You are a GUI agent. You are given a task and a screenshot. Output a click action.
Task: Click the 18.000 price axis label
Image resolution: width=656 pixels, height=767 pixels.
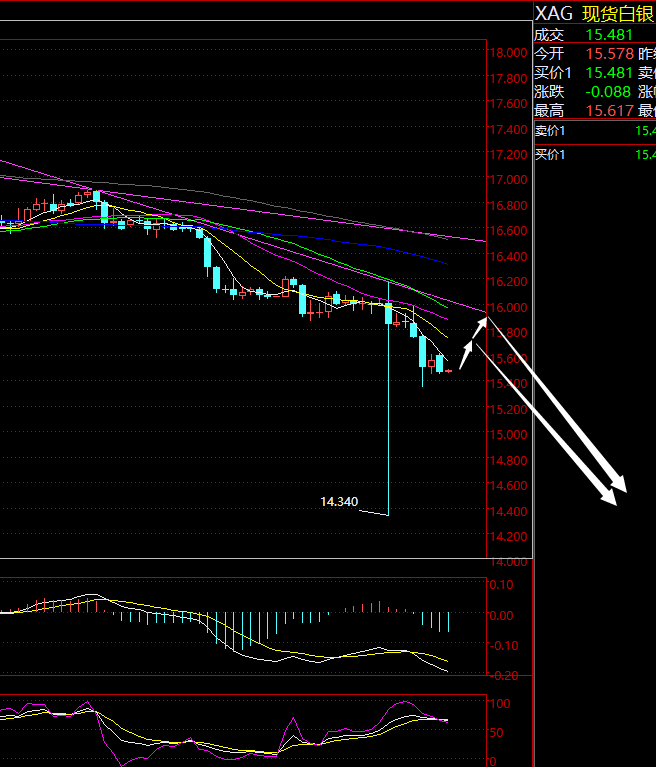508,53
